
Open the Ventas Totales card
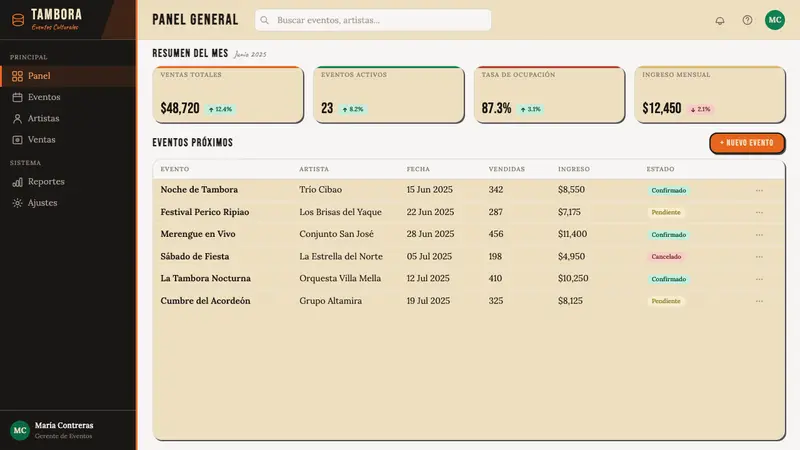coord(228,94)
